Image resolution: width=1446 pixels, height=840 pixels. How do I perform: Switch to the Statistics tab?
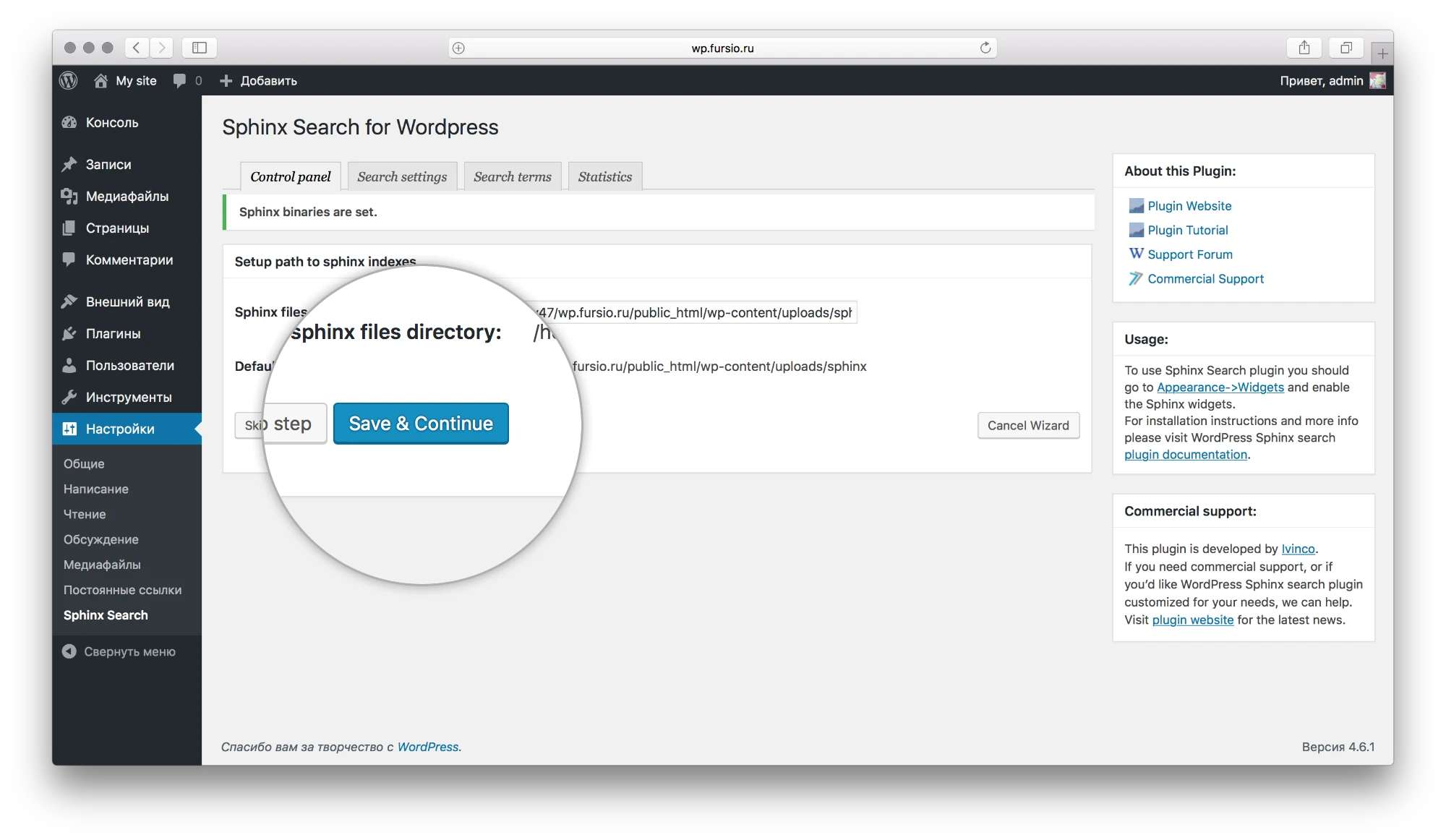point(604,176)
